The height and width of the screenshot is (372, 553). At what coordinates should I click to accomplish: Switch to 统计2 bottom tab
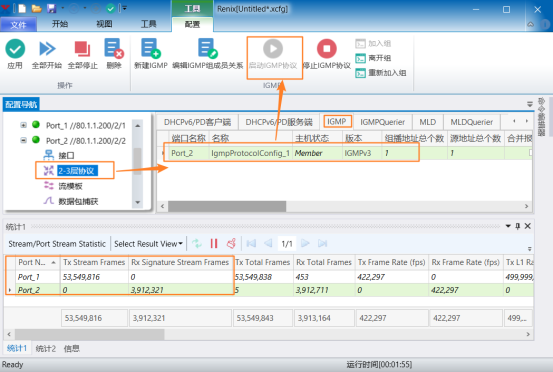pyautogui.click(x=45, y=349)
